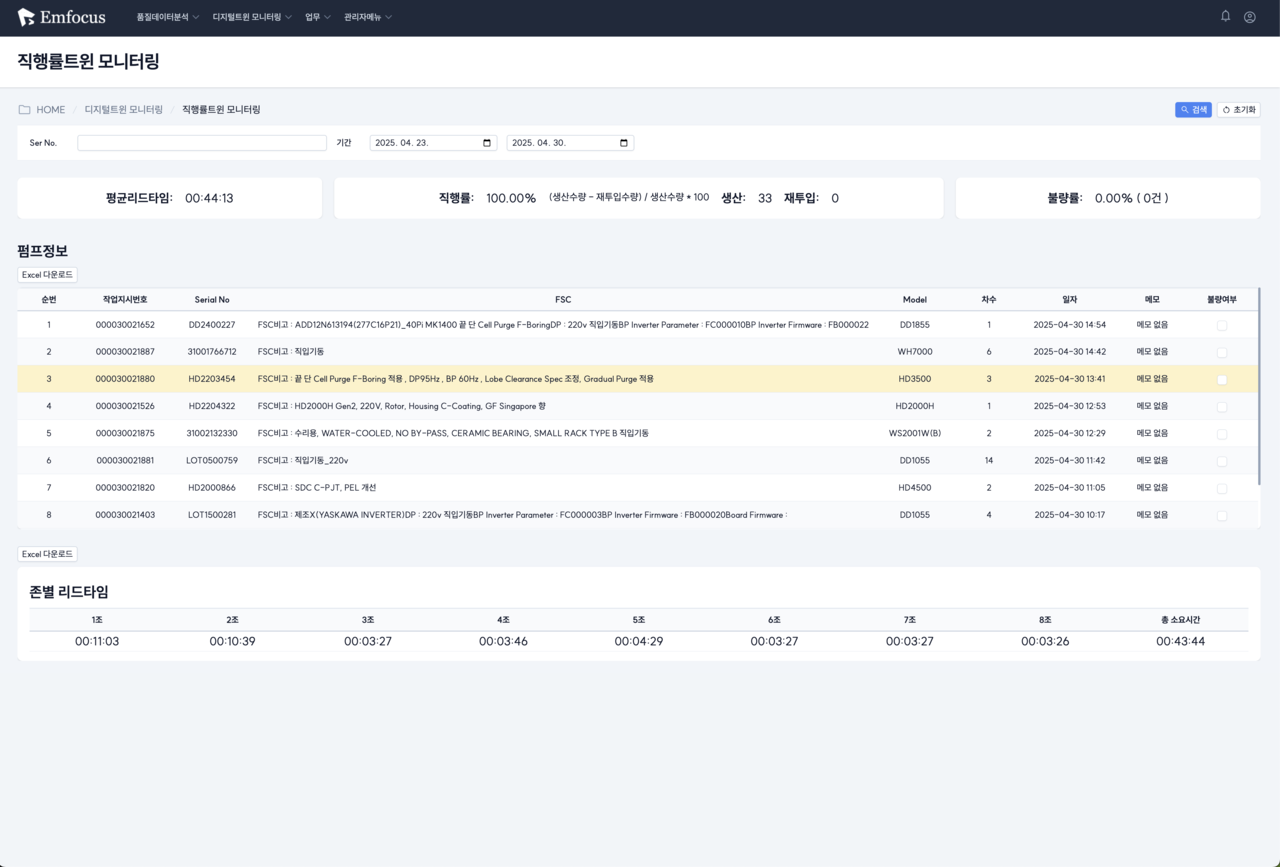
Task: Download Excel for 펌프정보 table
Action: click(x=47, y=275)
